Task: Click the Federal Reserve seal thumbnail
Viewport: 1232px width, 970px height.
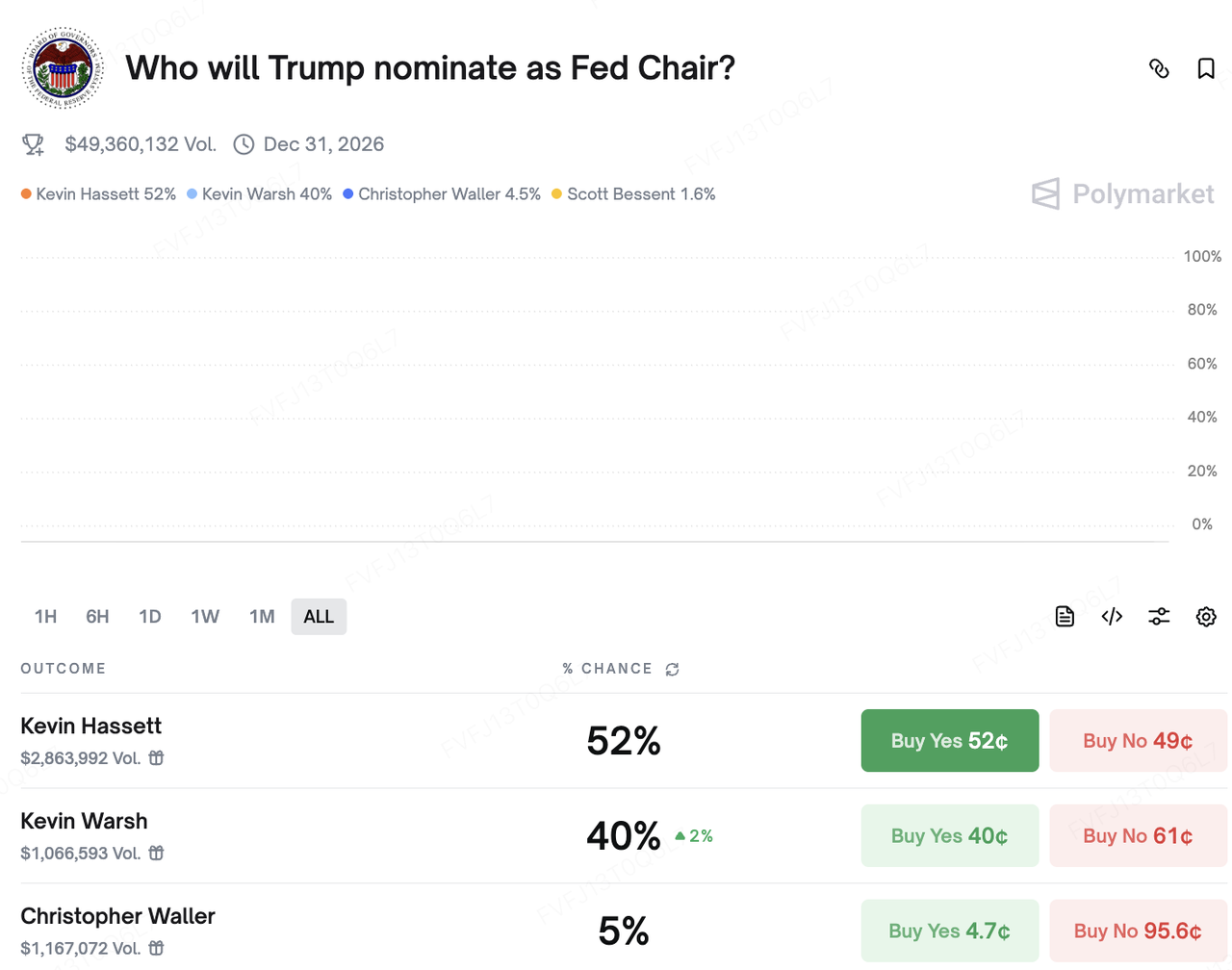Action: (x=63, y=68)
